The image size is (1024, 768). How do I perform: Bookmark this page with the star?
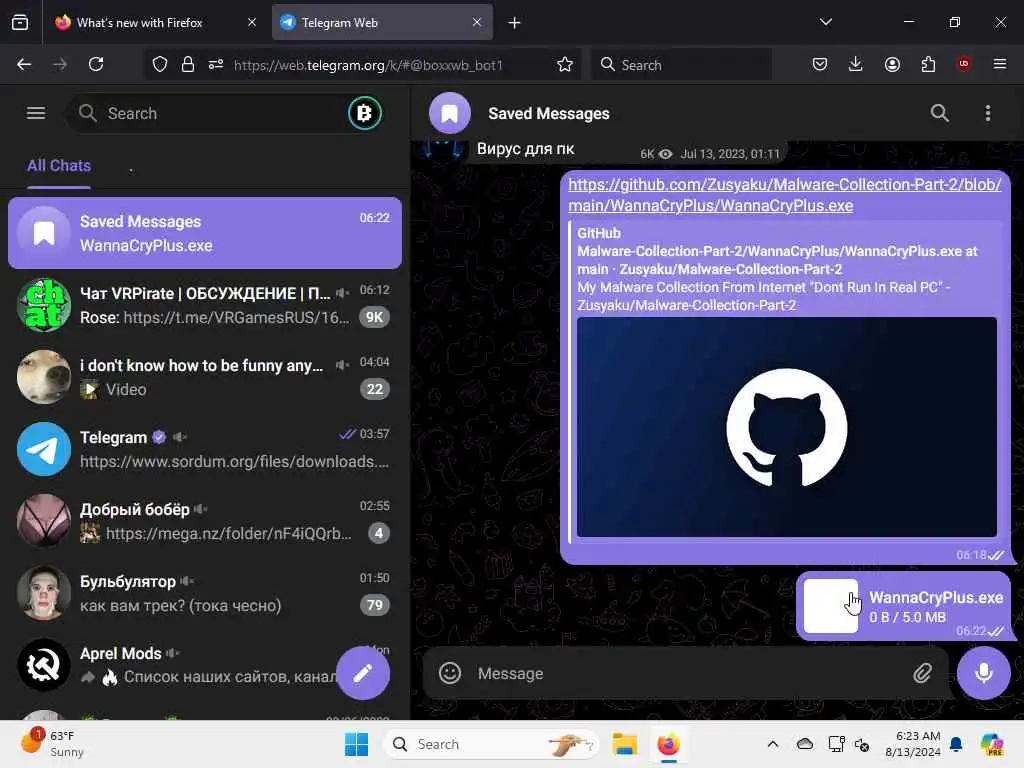tap(565, 65)
